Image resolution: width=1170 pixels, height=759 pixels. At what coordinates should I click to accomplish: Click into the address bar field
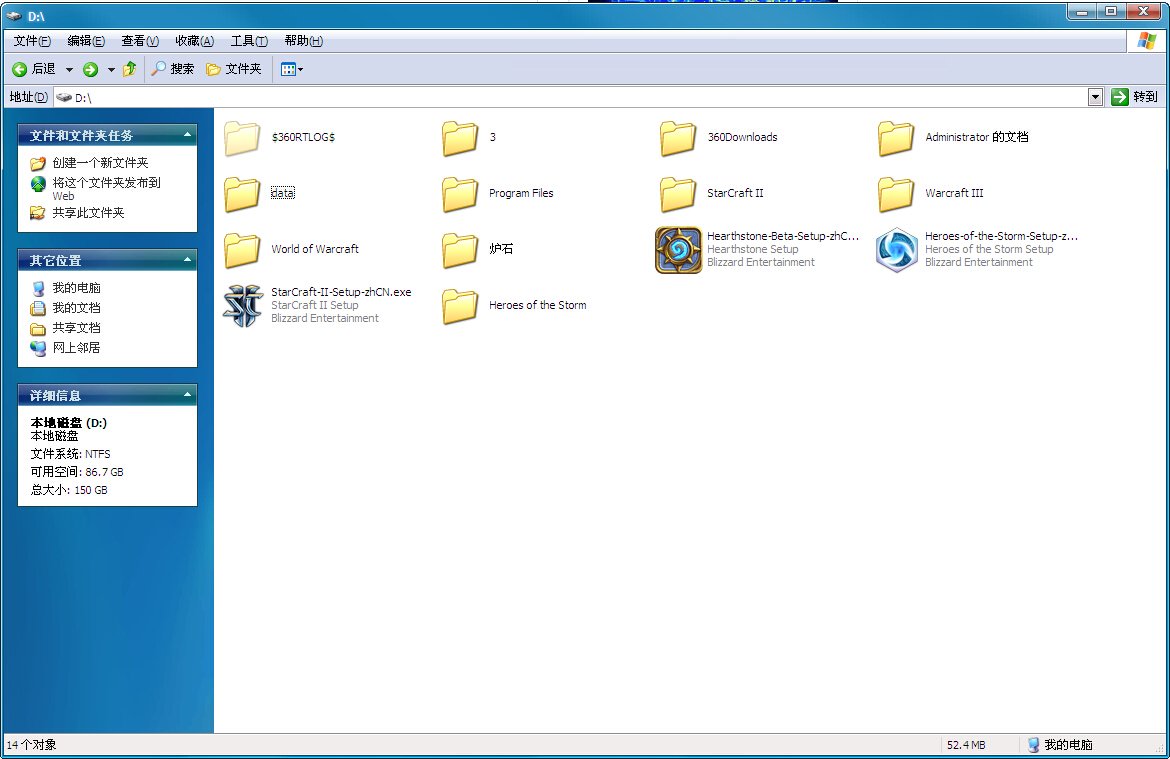coord(580,97)
